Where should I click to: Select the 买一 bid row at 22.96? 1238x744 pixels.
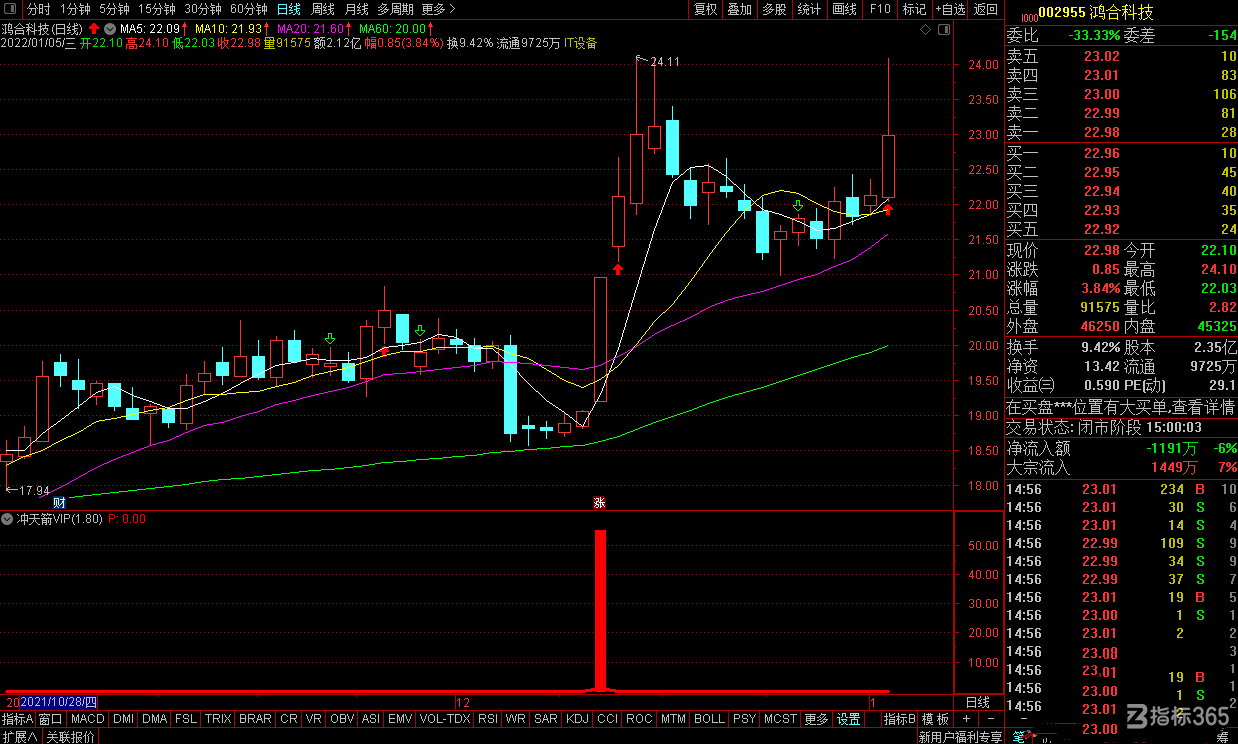(x=1120, y=154)
